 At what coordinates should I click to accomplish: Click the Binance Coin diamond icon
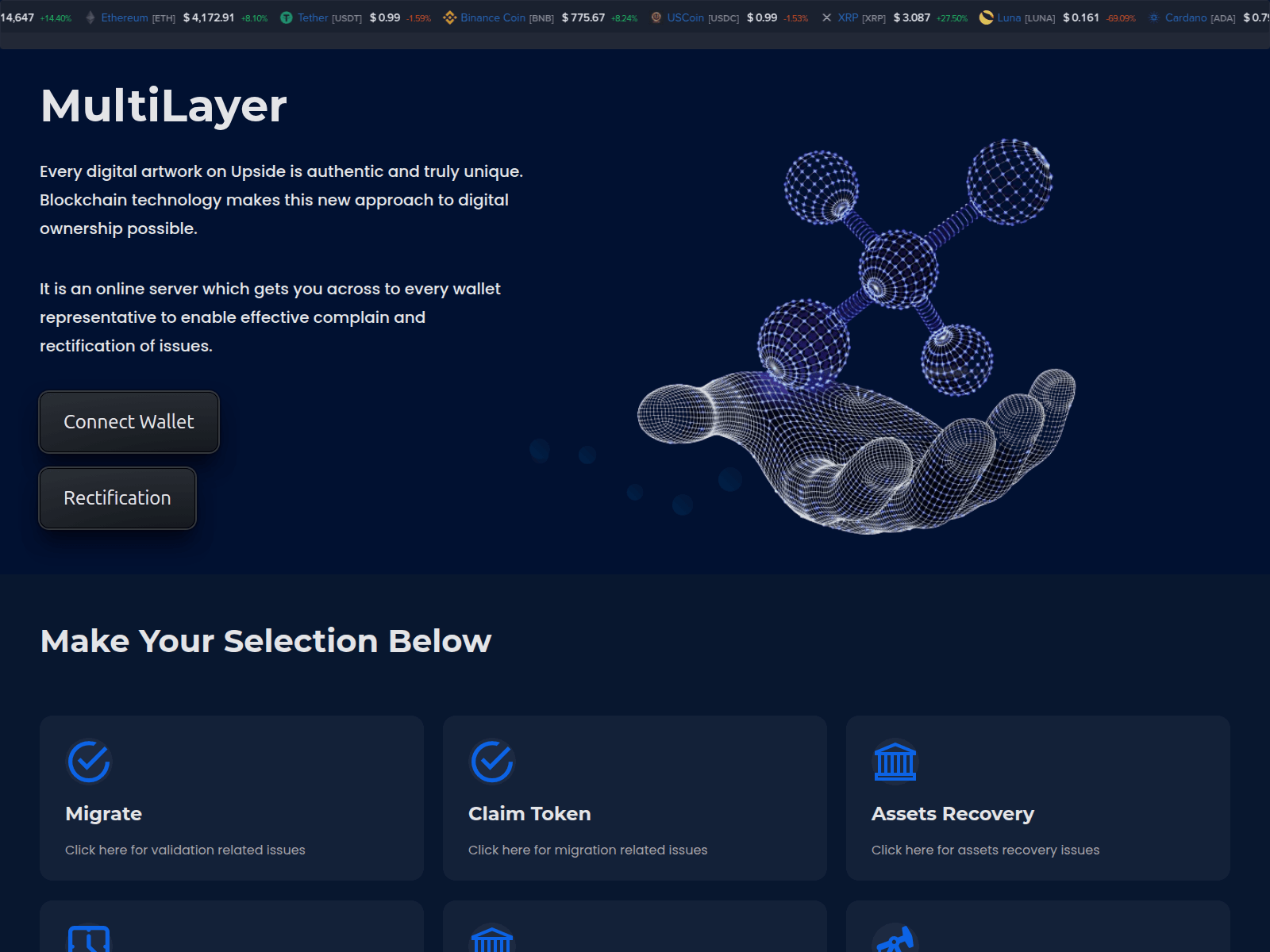point(450,17)
